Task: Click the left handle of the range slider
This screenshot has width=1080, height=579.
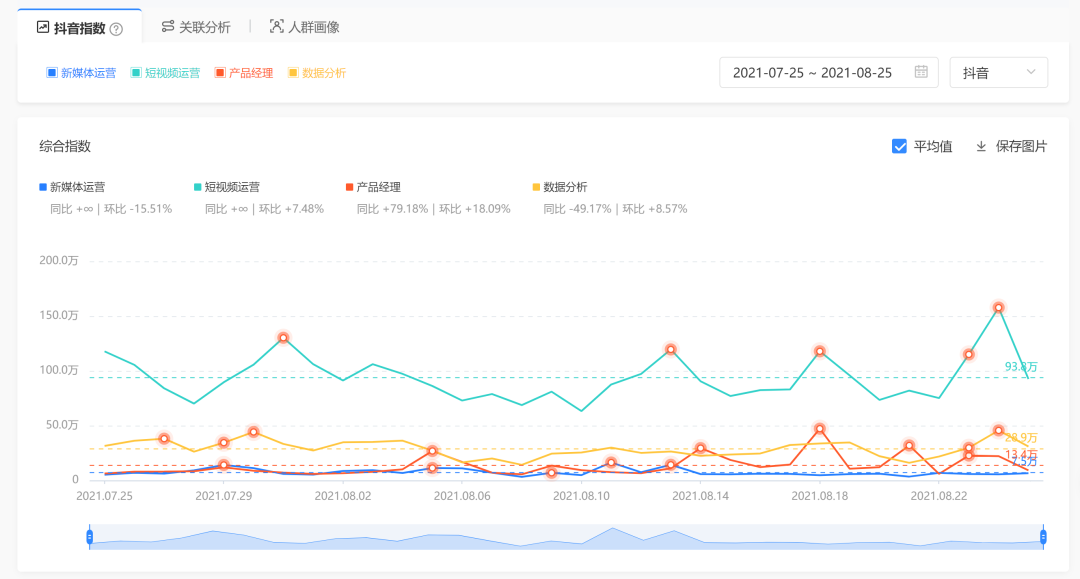Action: [x=90, y=536]
